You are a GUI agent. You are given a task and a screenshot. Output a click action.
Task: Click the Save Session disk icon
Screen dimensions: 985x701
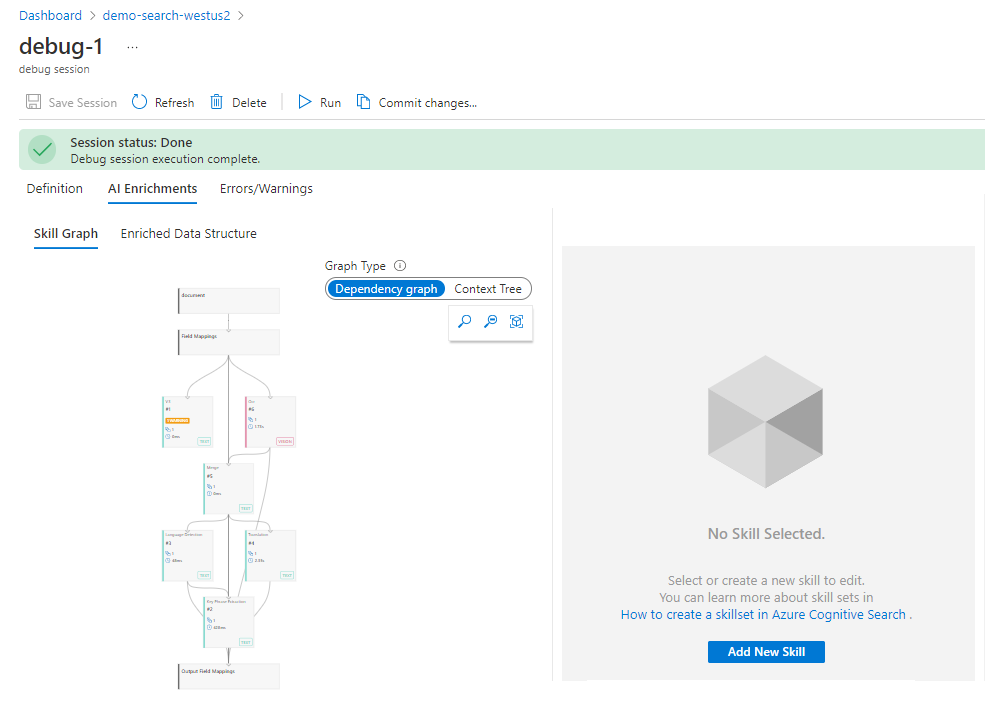click(33, 102)
